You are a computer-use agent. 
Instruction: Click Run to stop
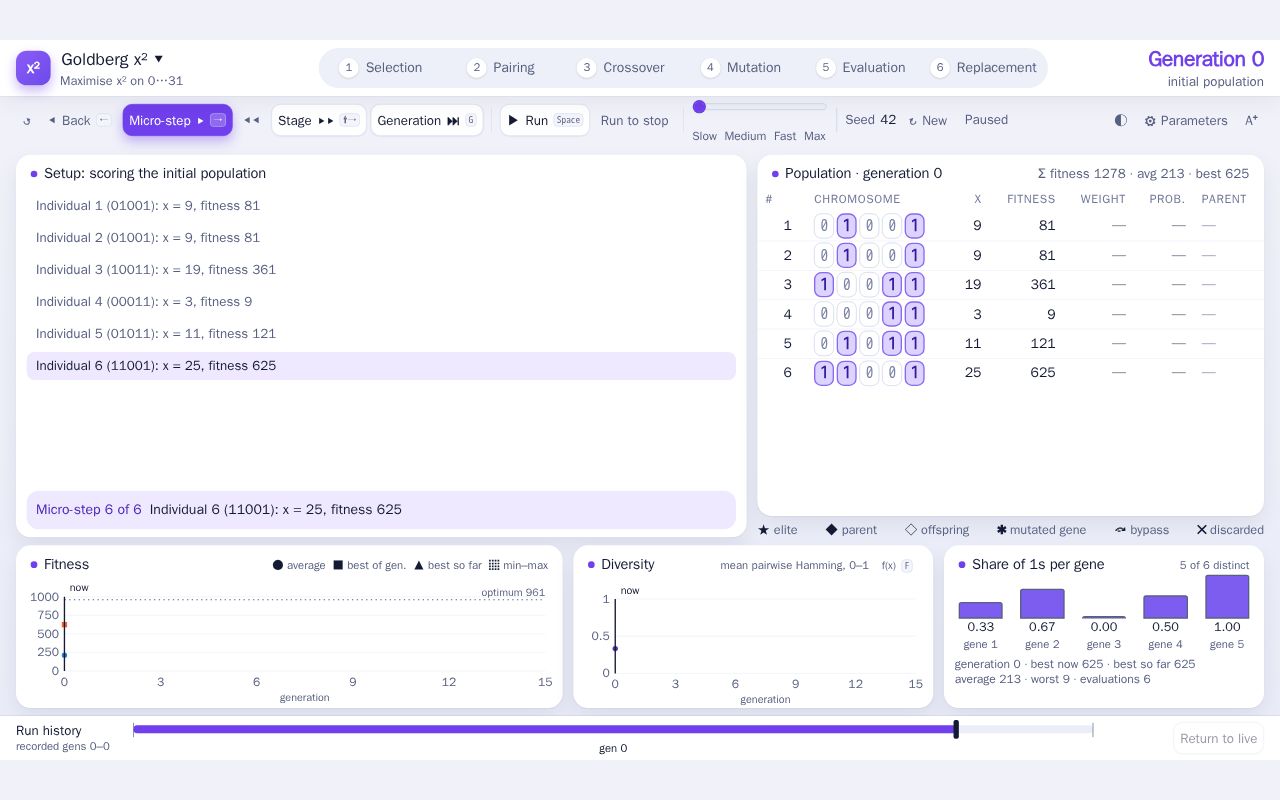pyautogui.click(x=634, y=121)
